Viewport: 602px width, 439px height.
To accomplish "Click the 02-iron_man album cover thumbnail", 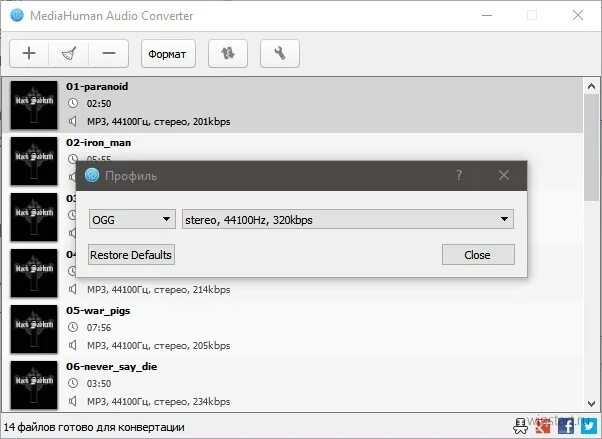I will tap(34, 161).
